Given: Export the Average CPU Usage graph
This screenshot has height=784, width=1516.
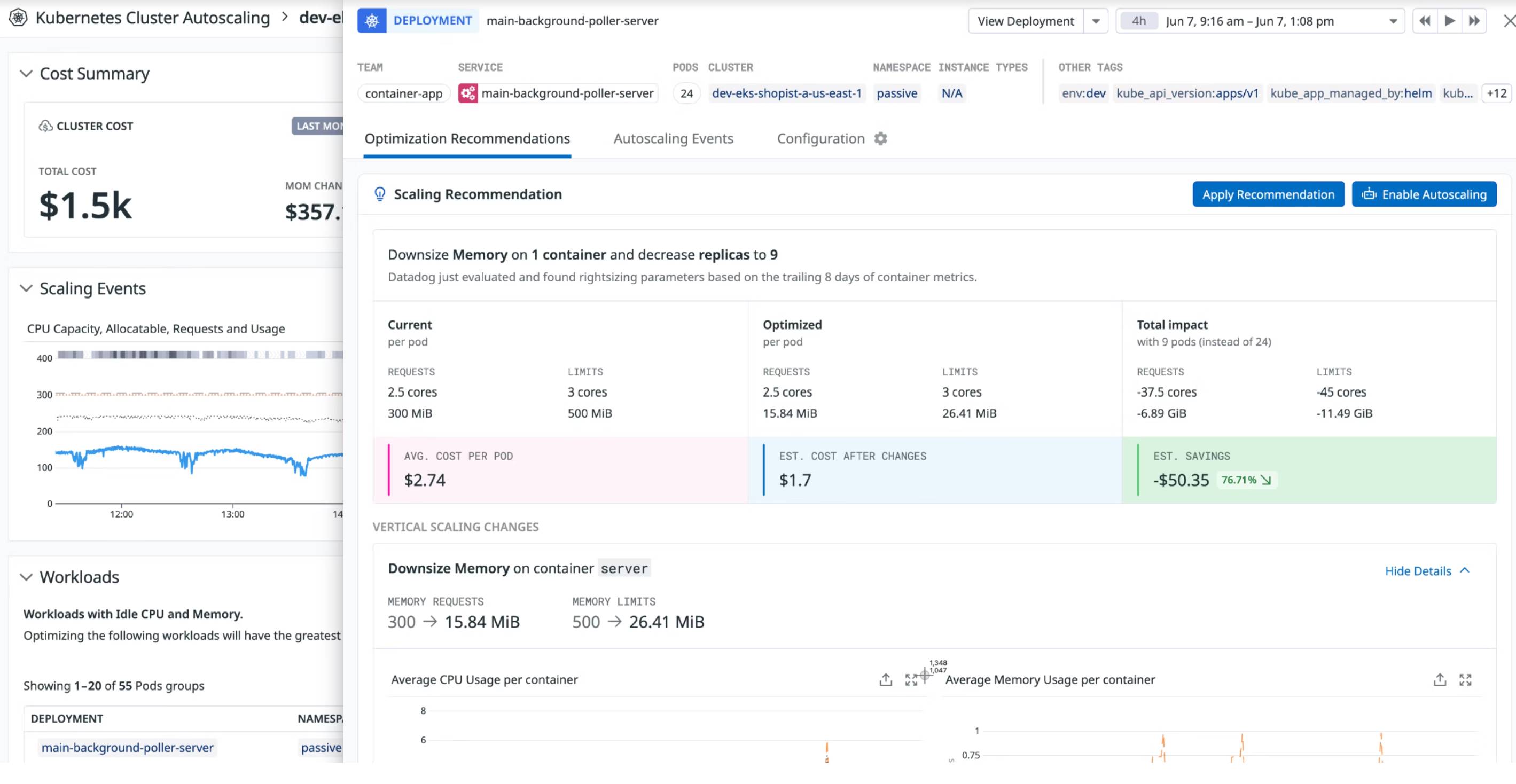Looking at the screenshot, I should [886, 680].
